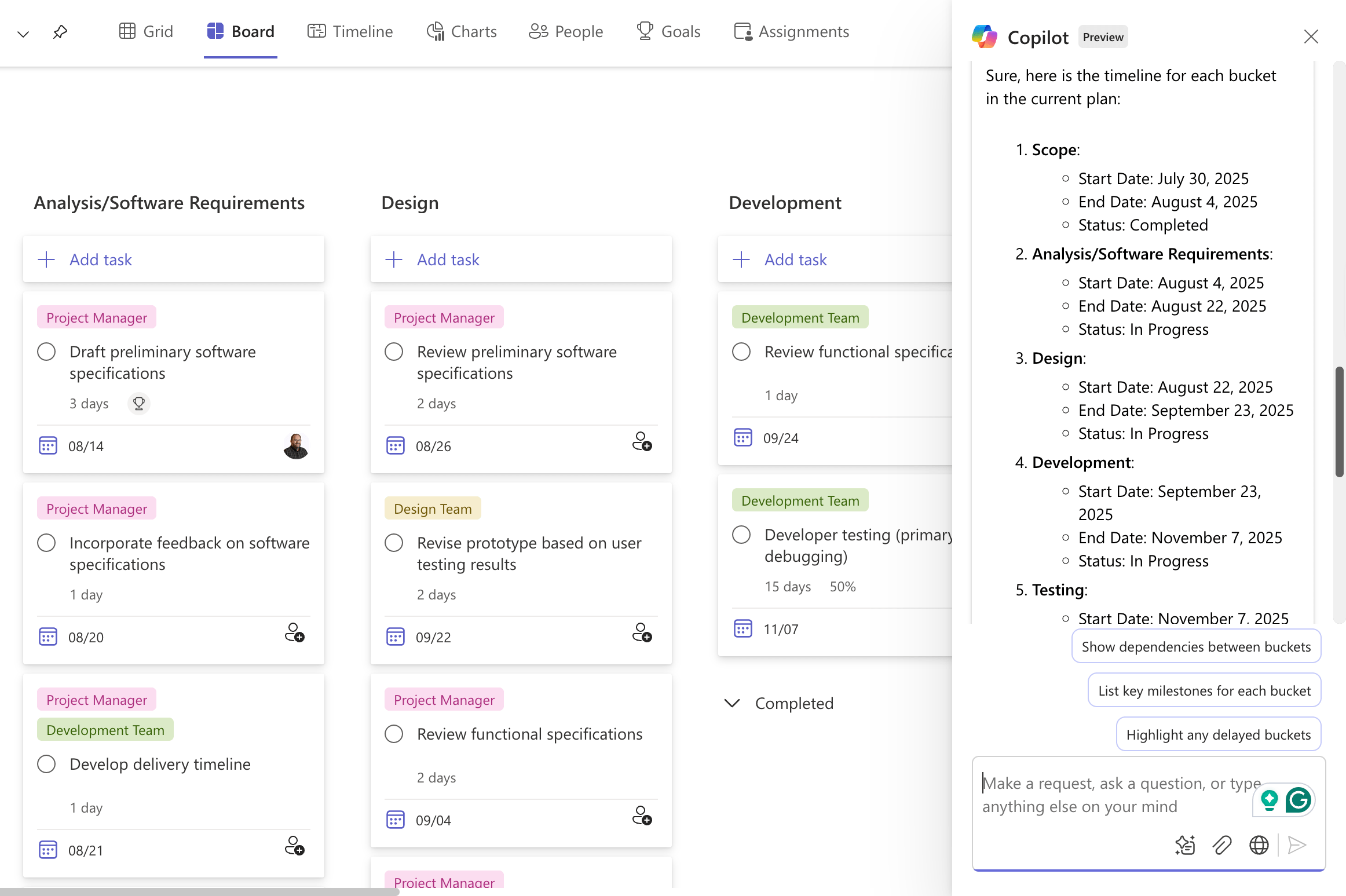Image resolution: width=1346 pixels, height=896 pixels.
Task: Open the Assignments tab
Action: (791, 31)
